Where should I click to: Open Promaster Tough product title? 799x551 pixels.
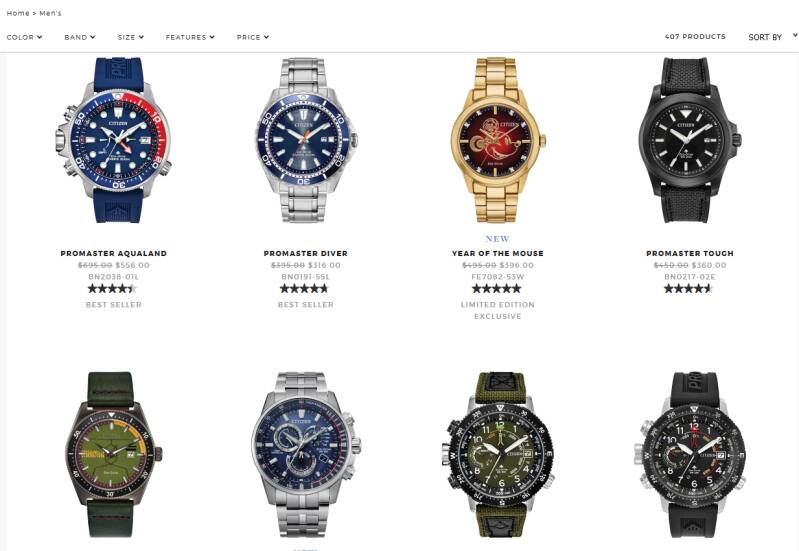tap(690, 253)
